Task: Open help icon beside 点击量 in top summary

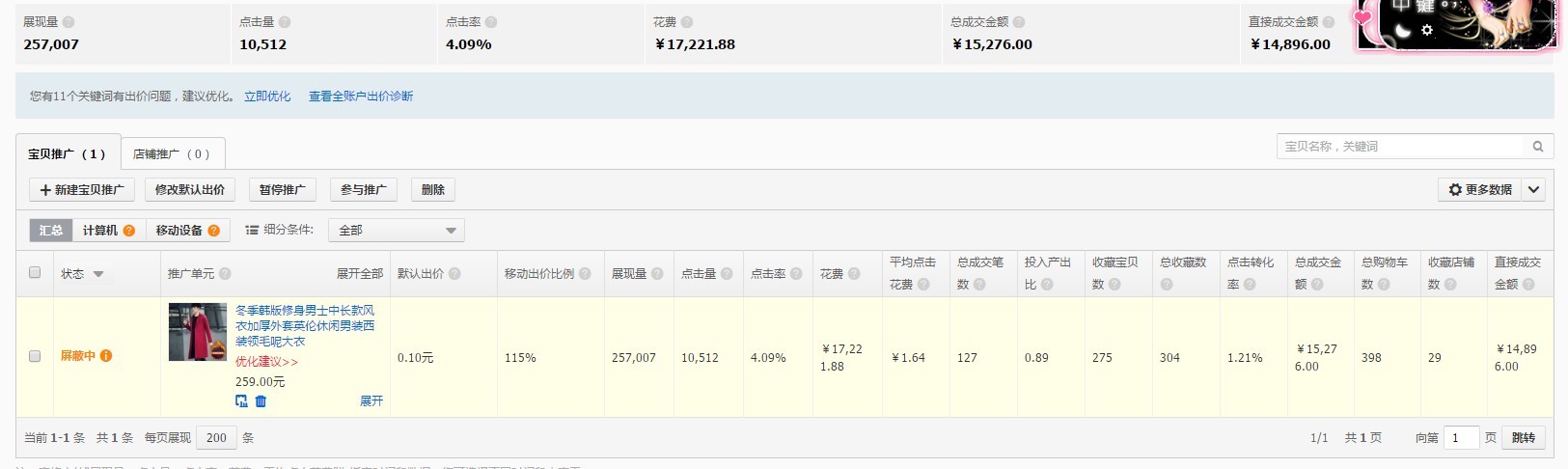Action: 285,22
